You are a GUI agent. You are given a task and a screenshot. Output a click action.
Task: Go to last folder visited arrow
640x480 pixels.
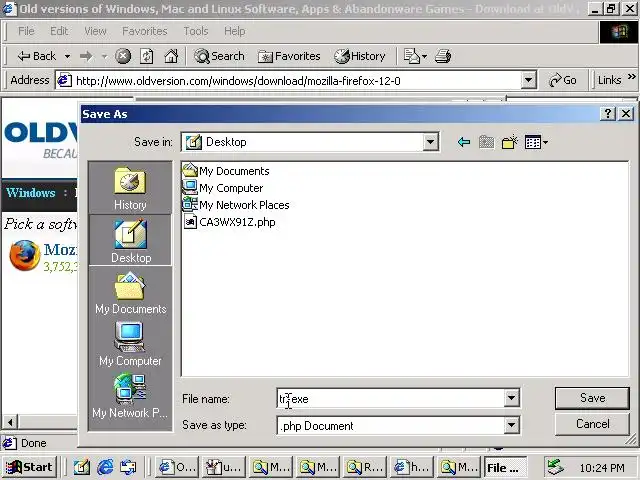click(464, 142)
